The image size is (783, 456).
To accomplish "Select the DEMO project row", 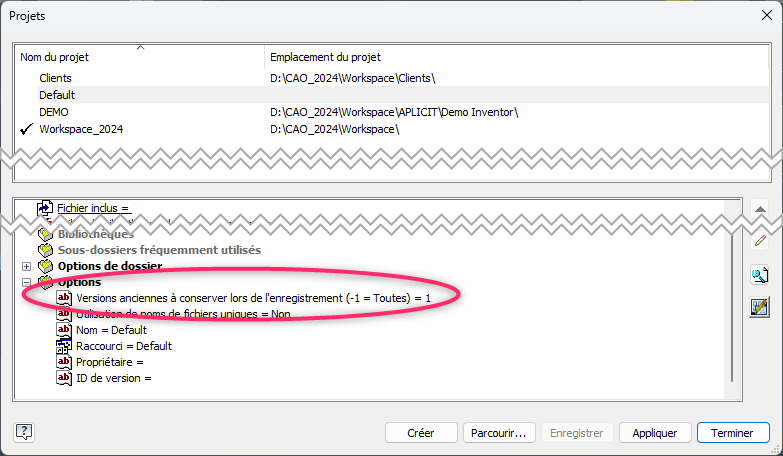I will tap(54, 112).
